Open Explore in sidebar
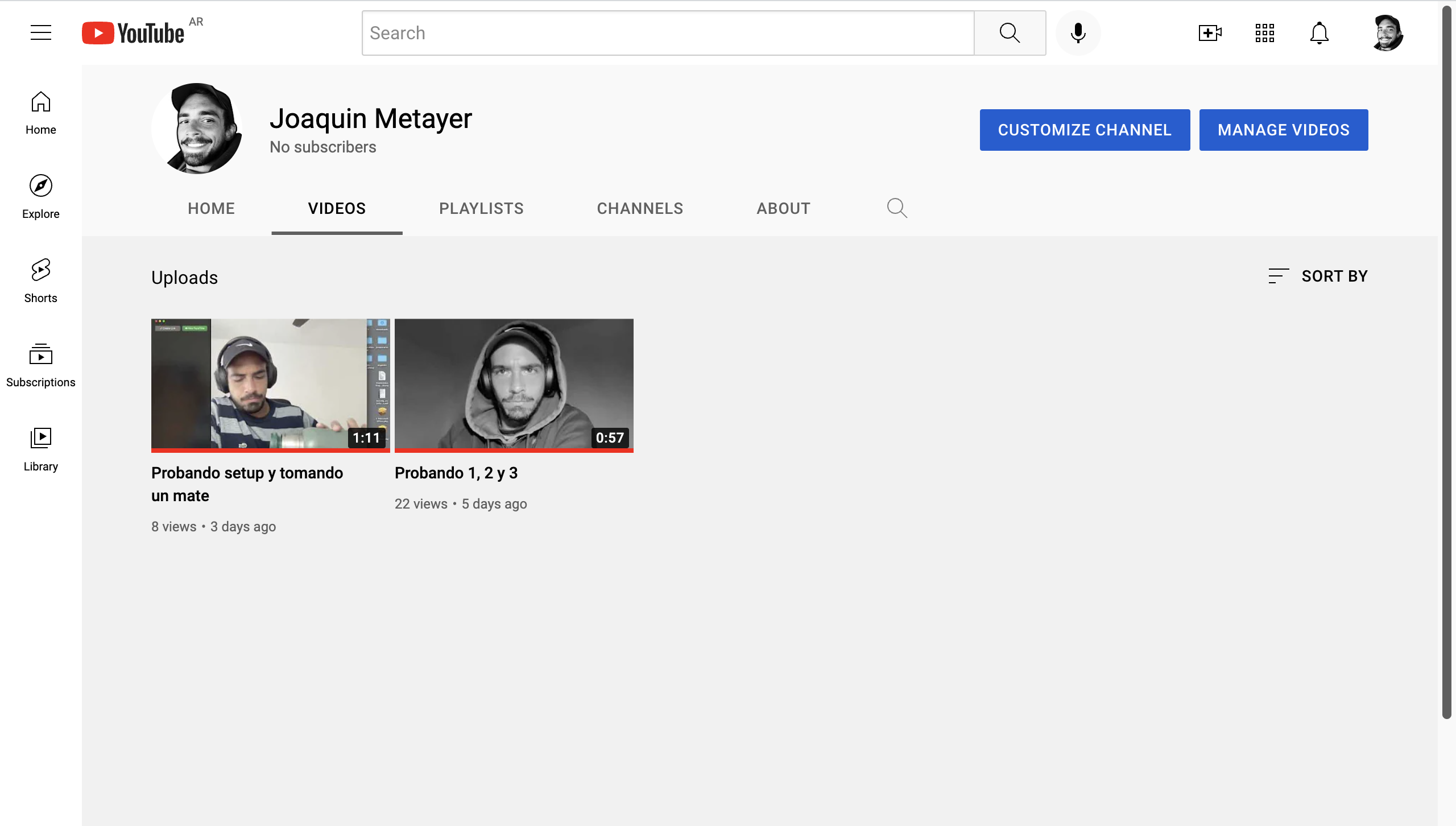The height and width of the screenshot is (826, 1456). 41,196
